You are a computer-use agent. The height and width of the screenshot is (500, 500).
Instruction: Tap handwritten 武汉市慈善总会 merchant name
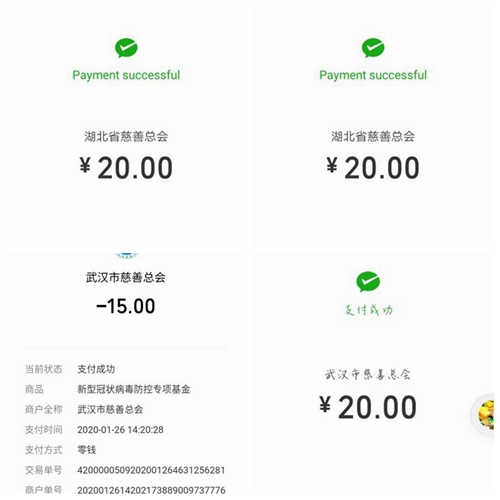coord(368,375)
